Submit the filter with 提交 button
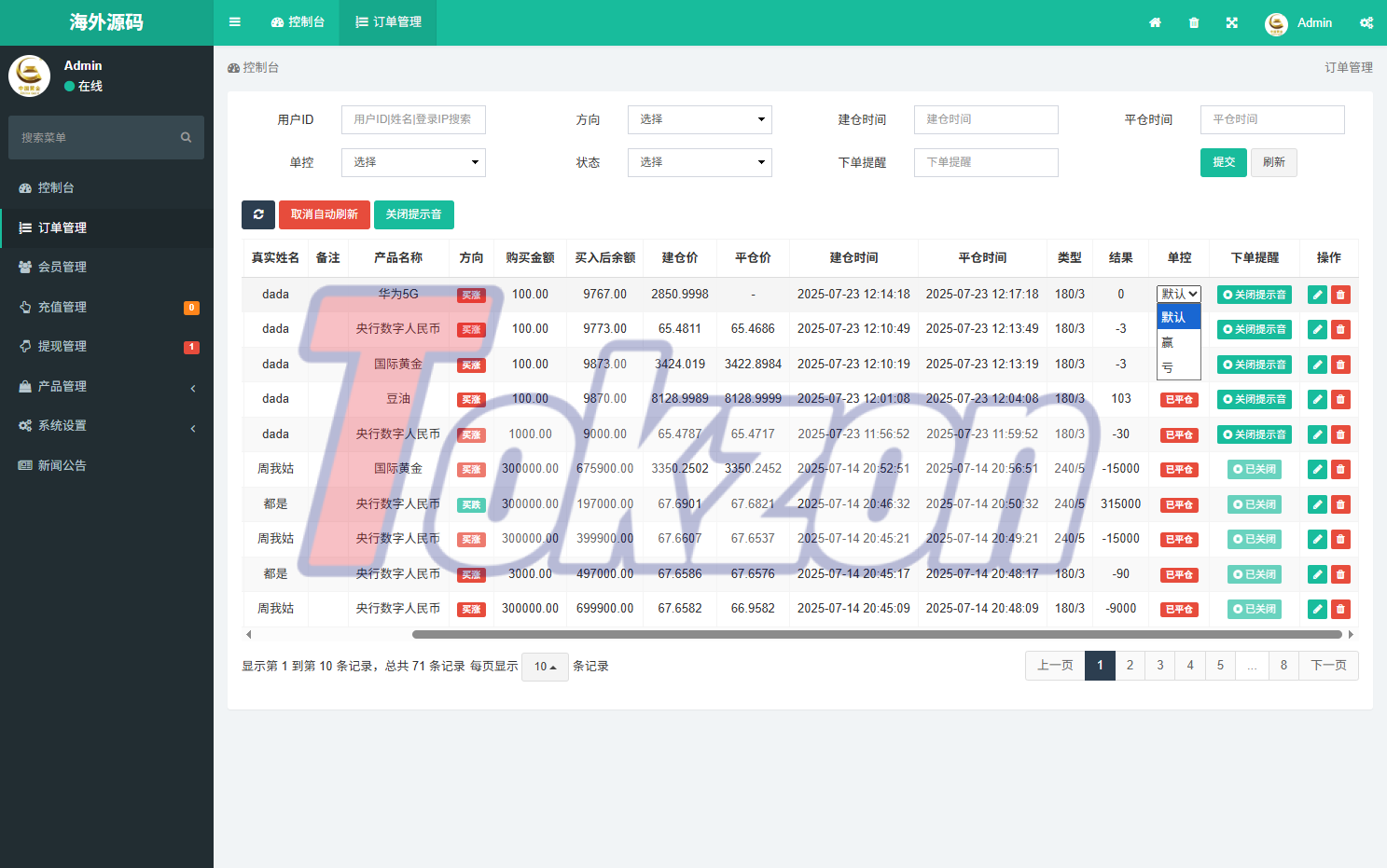 point(1223,162)
